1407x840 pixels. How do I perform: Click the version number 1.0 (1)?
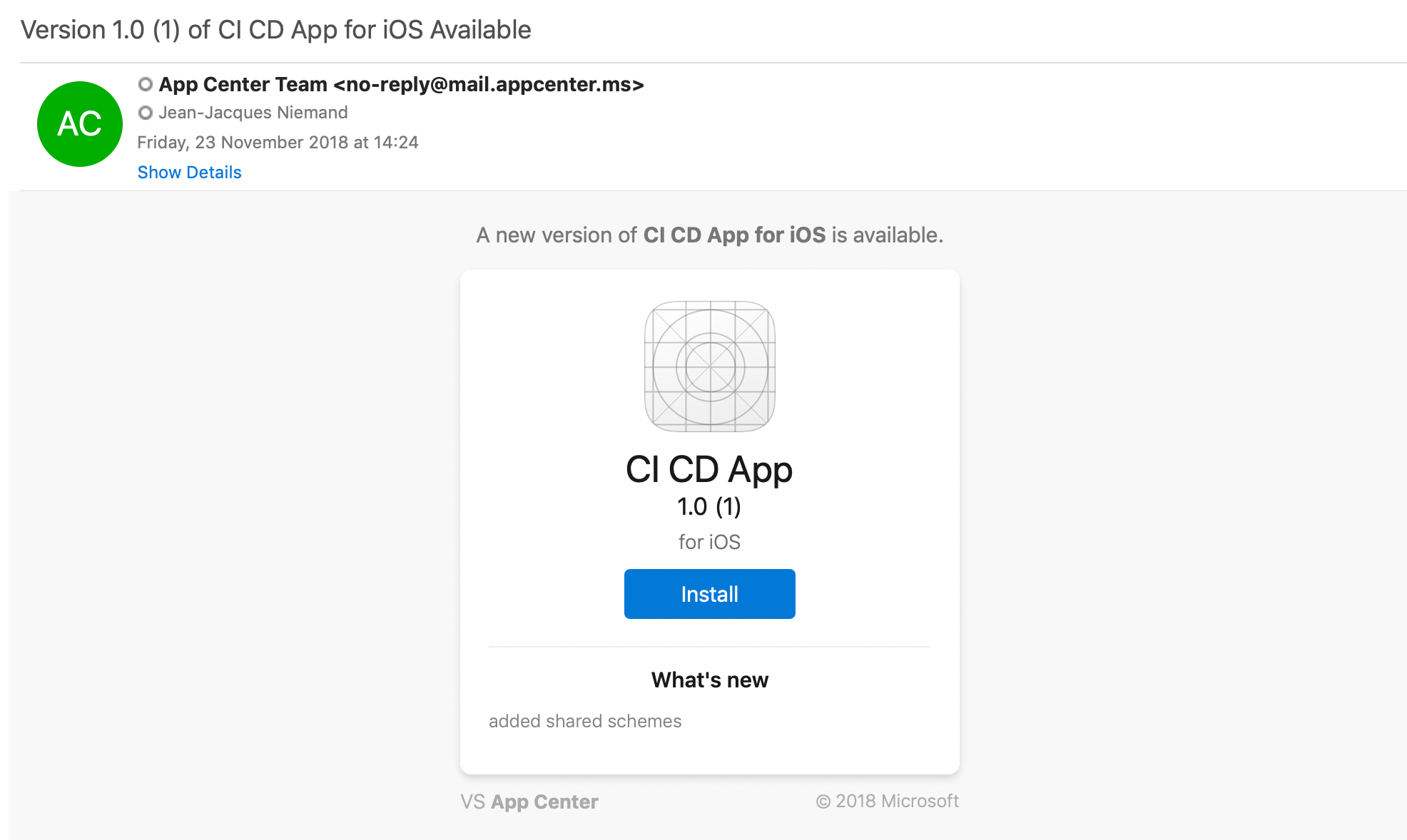tap(708, 507)
